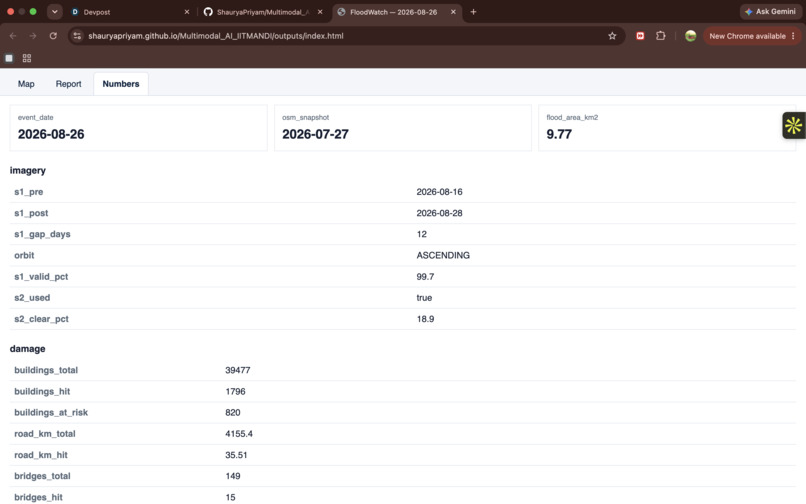Viewport: 806px width, 504px height.
Task: Click the buildings_hit value 1796
Action: coord(235,391)
